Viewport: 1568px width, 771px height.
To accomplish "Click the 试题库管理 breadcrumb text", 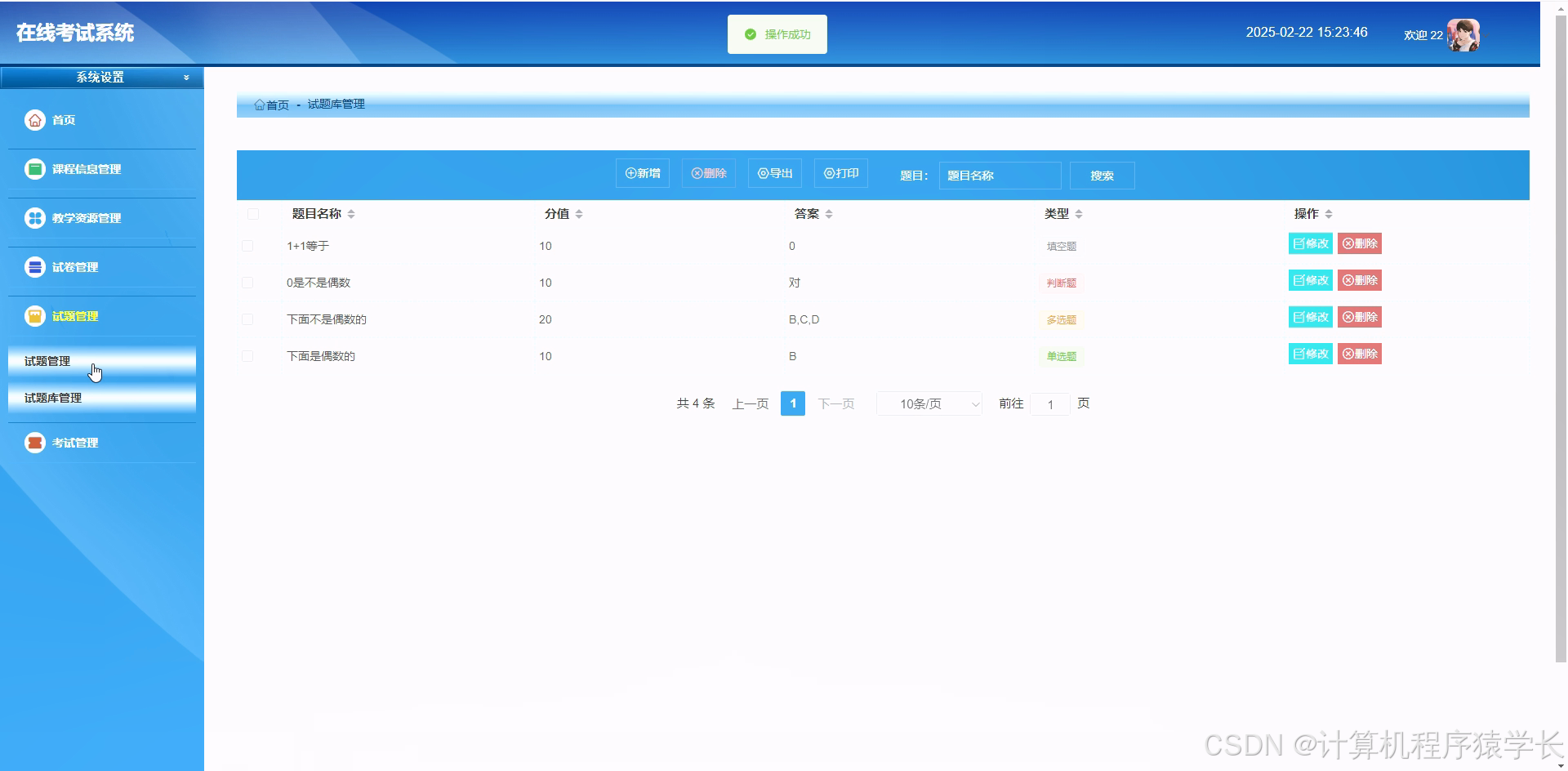I will pyautogui.click(x=336, y=105).
